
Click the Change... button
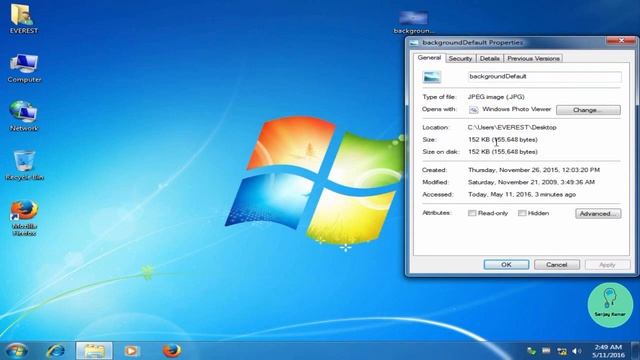coord(588,110)
